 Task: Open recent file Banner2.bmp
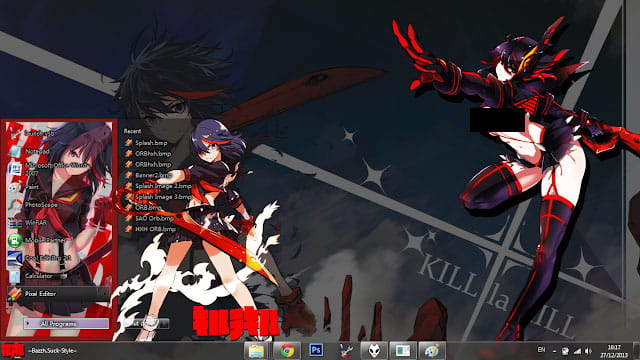point(147,175)
